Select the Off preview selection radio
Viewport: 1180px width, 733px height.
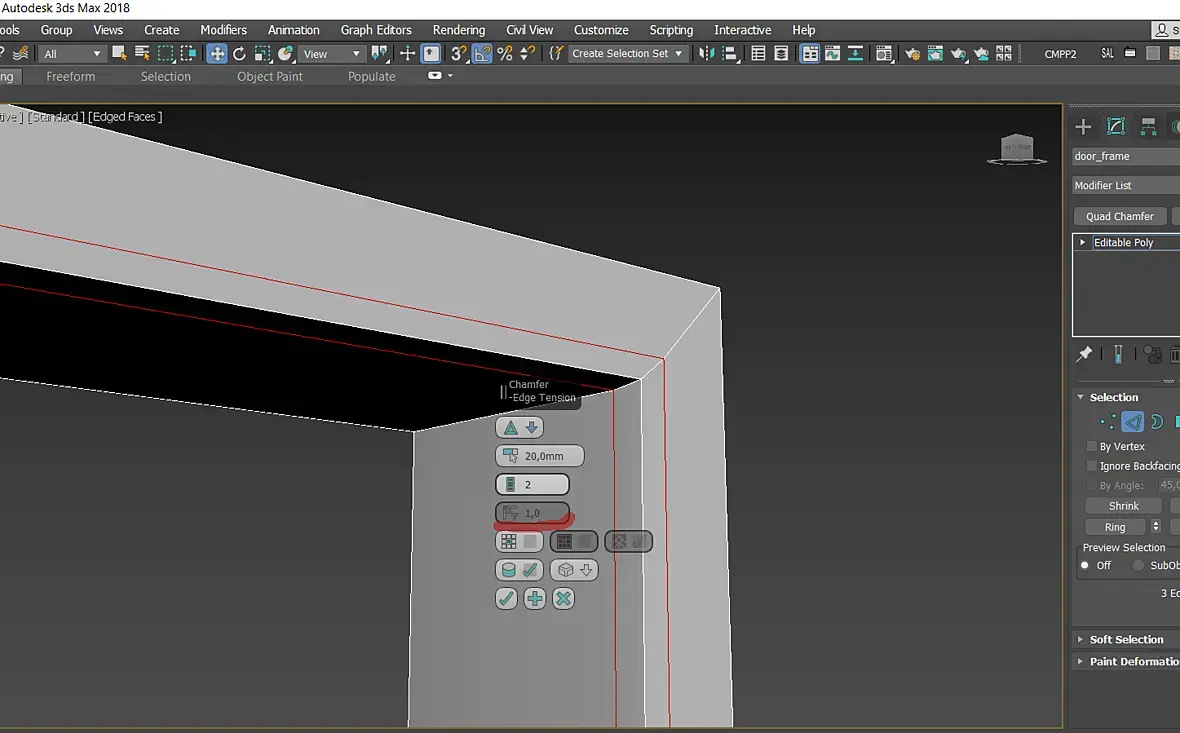click(1085, 565)
